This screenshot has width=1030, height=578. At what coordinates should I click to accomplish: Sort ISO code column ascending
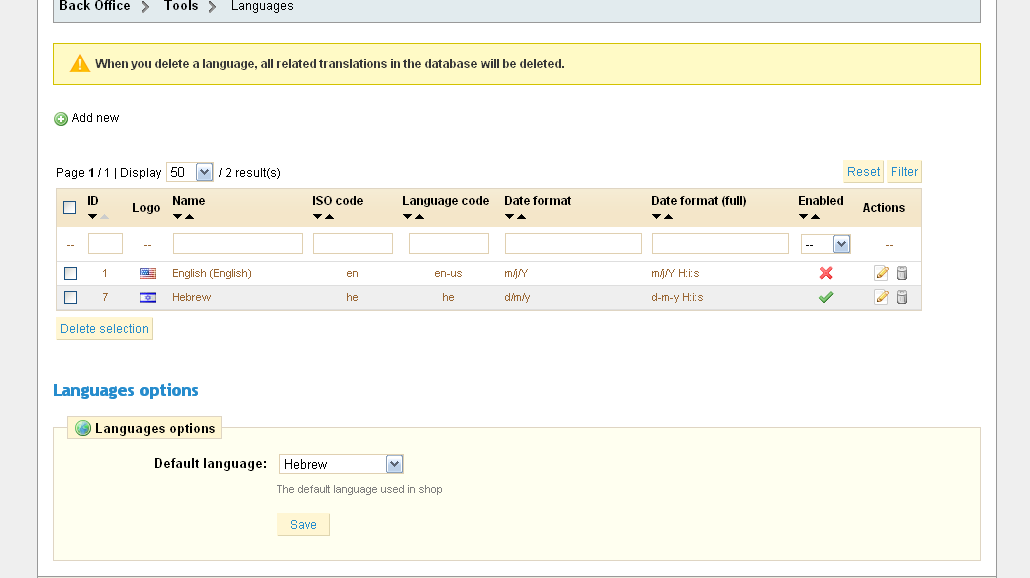[x=329, y=217]
